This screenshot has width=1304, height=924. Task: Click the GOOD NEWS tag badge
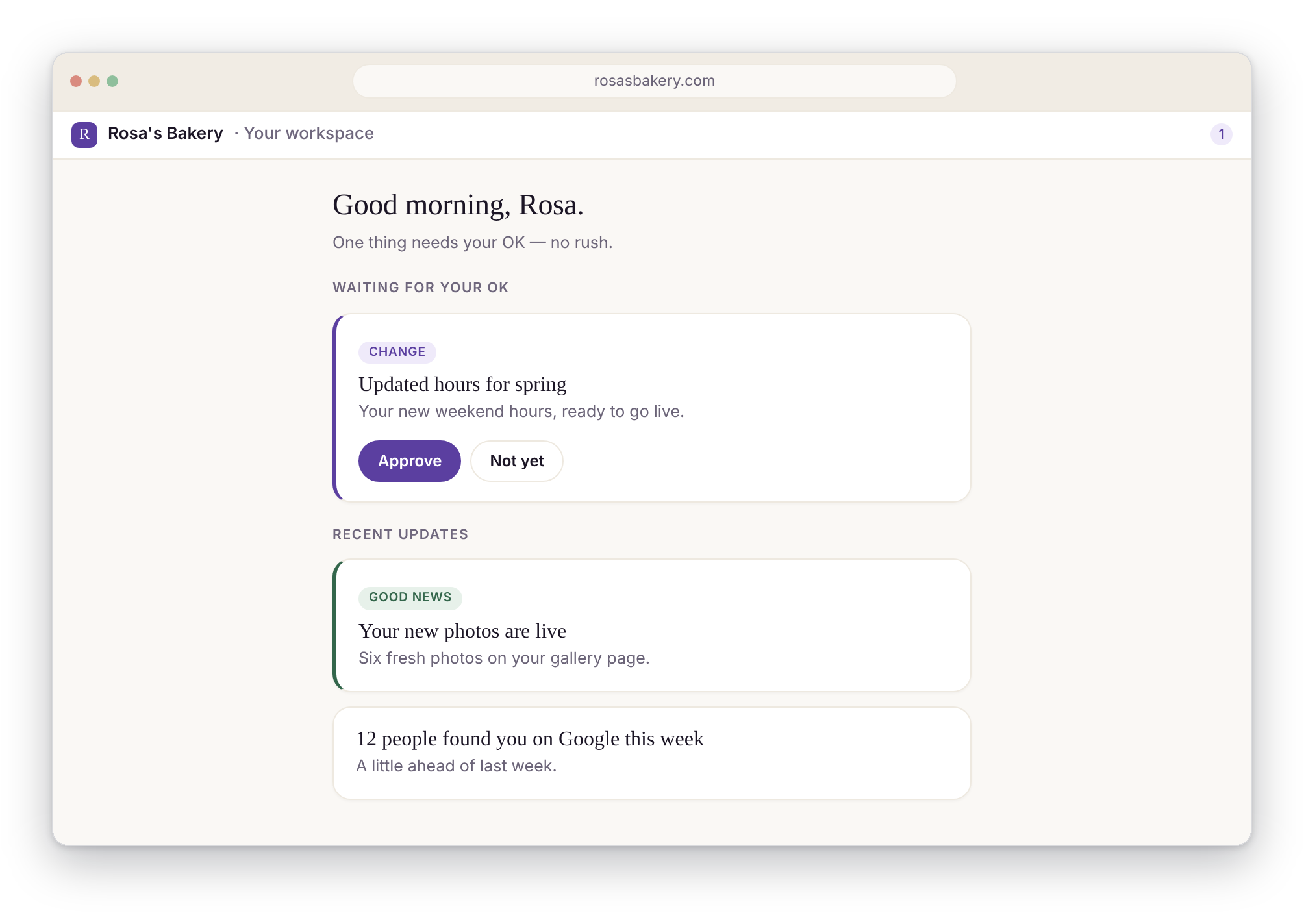(410, 597)
